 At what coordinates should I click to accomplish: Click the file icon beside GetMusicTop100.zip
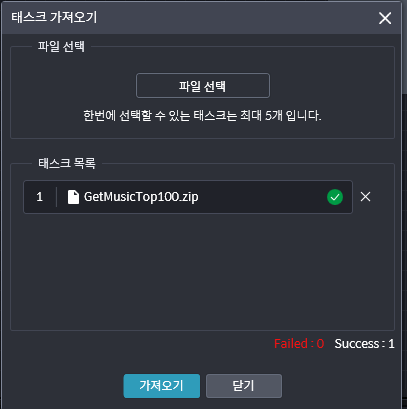pyautogui.click(x=73, y=197)
